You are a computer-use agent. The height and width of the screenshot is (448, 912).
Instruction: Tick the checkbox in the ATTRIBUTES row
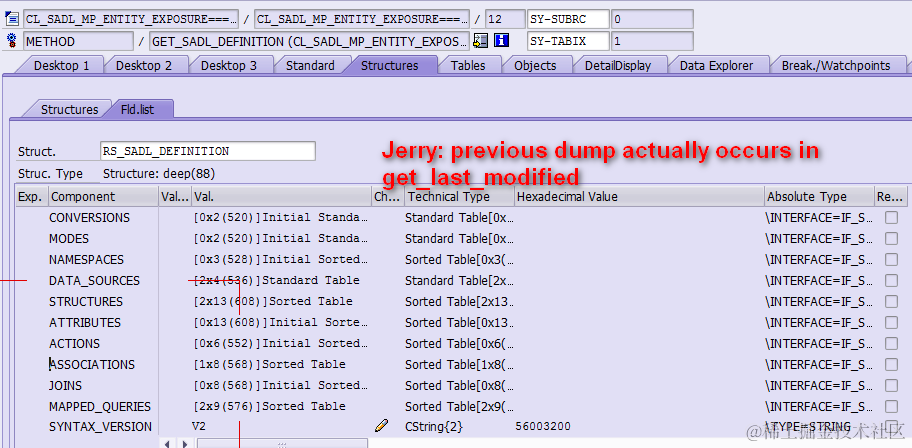(x=891, y=322)
